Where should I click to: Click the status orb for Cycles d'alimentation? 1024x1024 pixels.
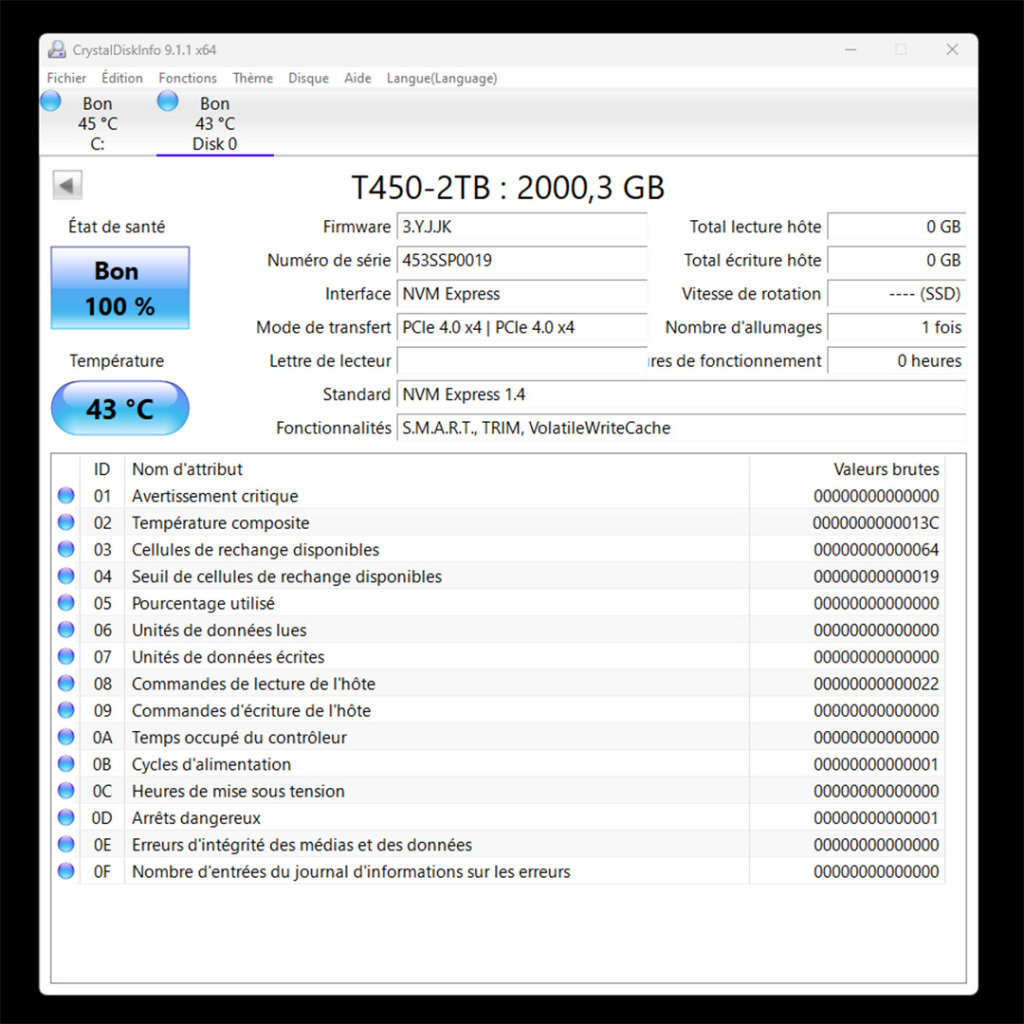[66, 763]
